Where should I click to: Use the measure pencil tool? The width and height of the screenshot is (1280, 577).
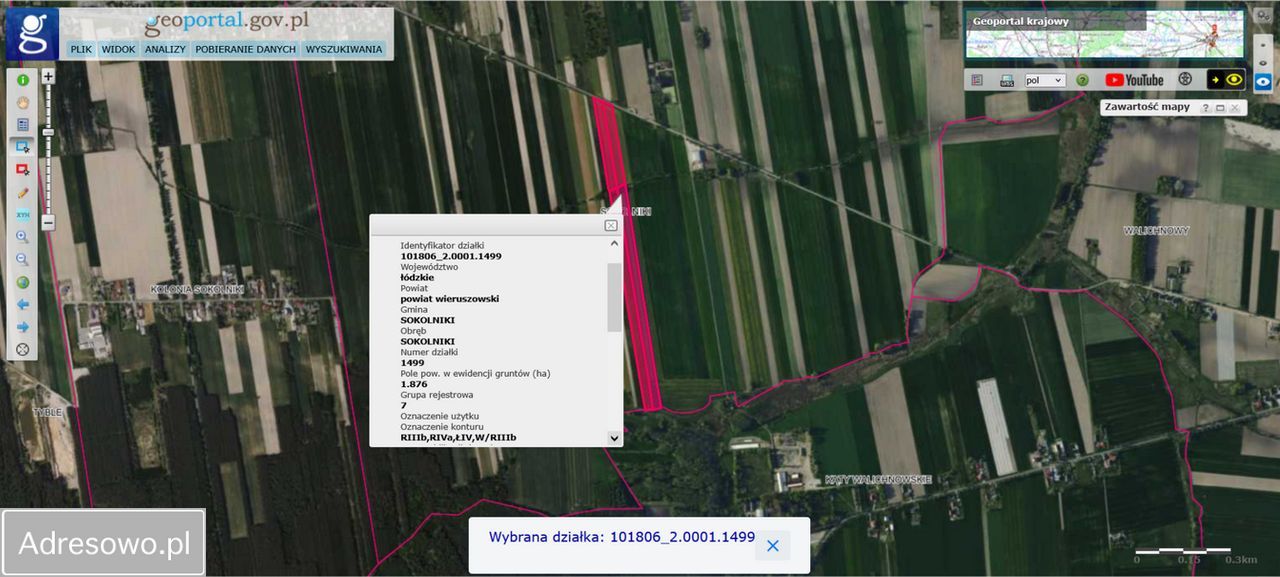(x=22, y=192)
